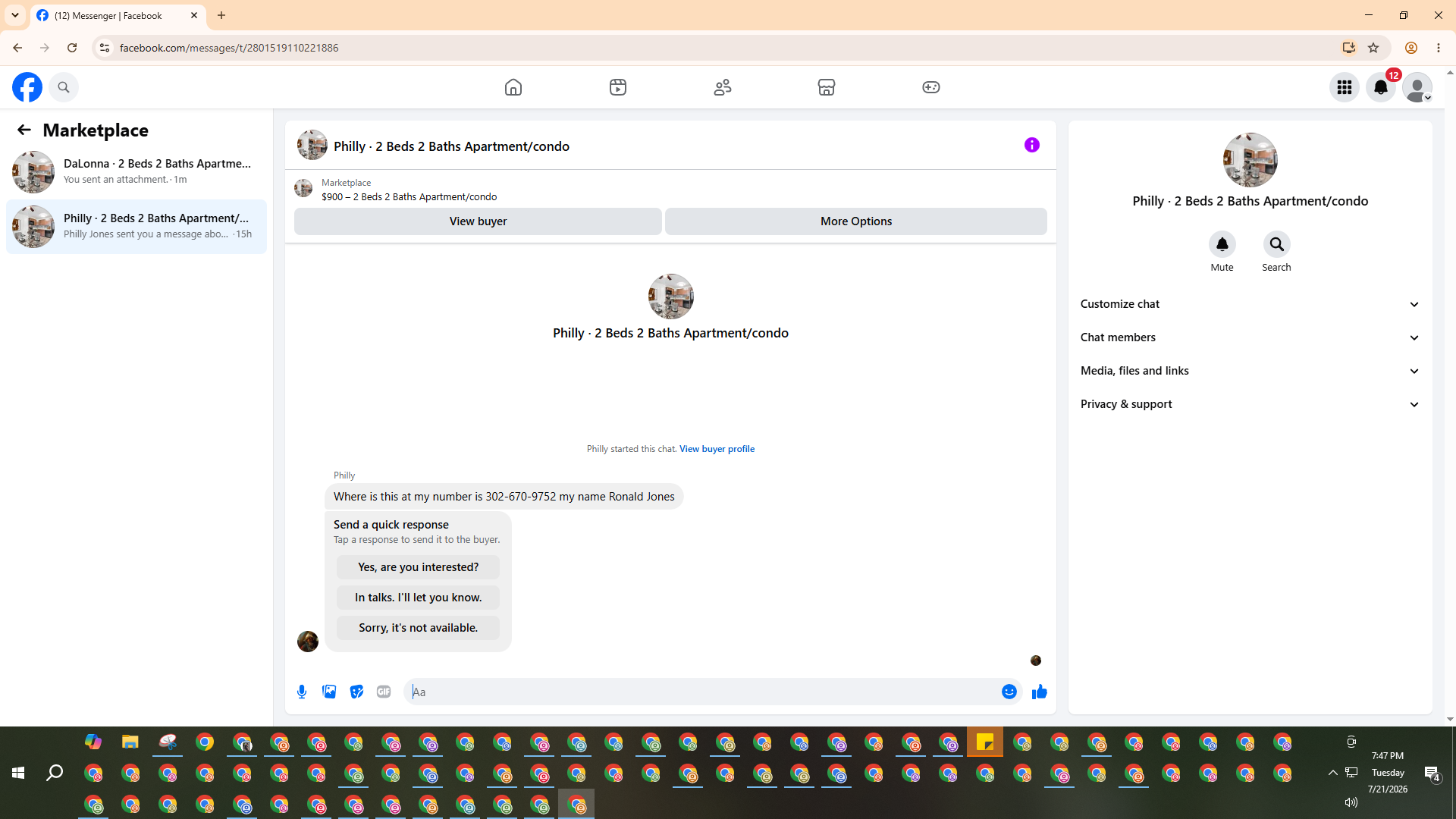Go back to the previous page in Chrome

click(x=17, y=48)
